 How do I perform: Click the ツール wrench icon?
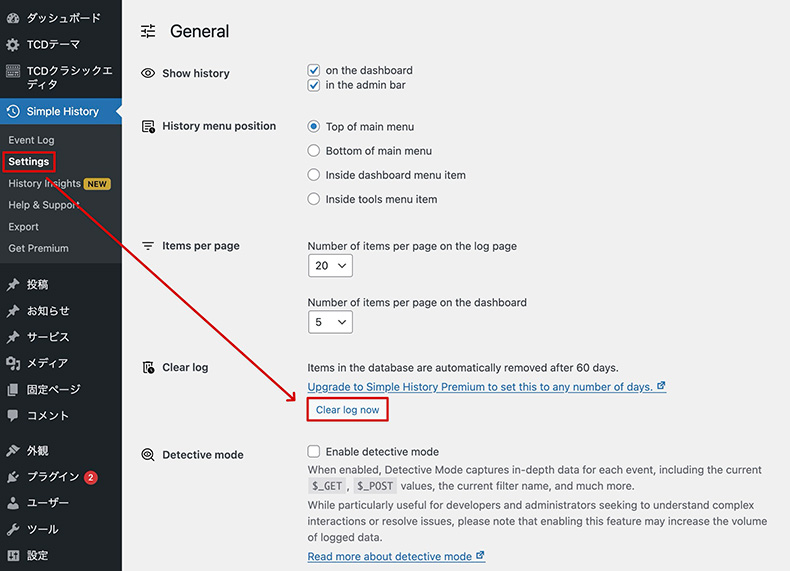[13, 529]
